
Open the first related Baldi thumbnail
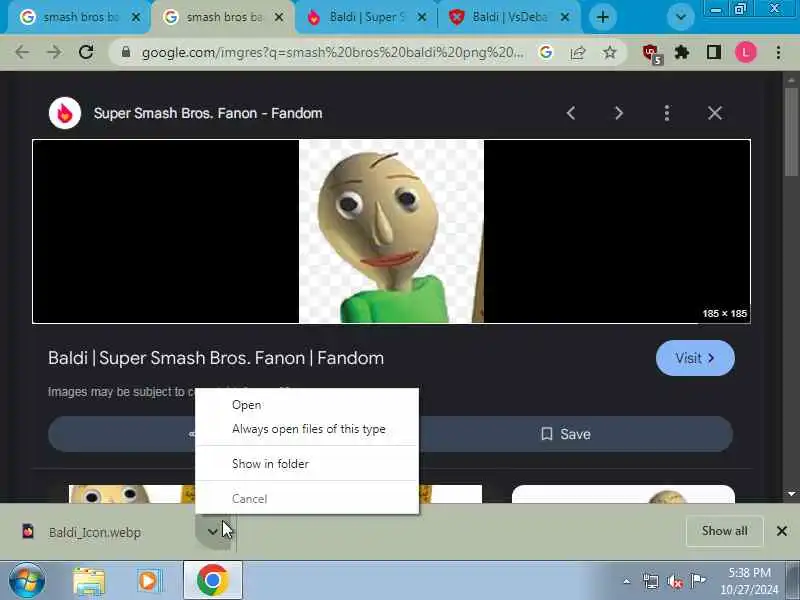[132, 494]
